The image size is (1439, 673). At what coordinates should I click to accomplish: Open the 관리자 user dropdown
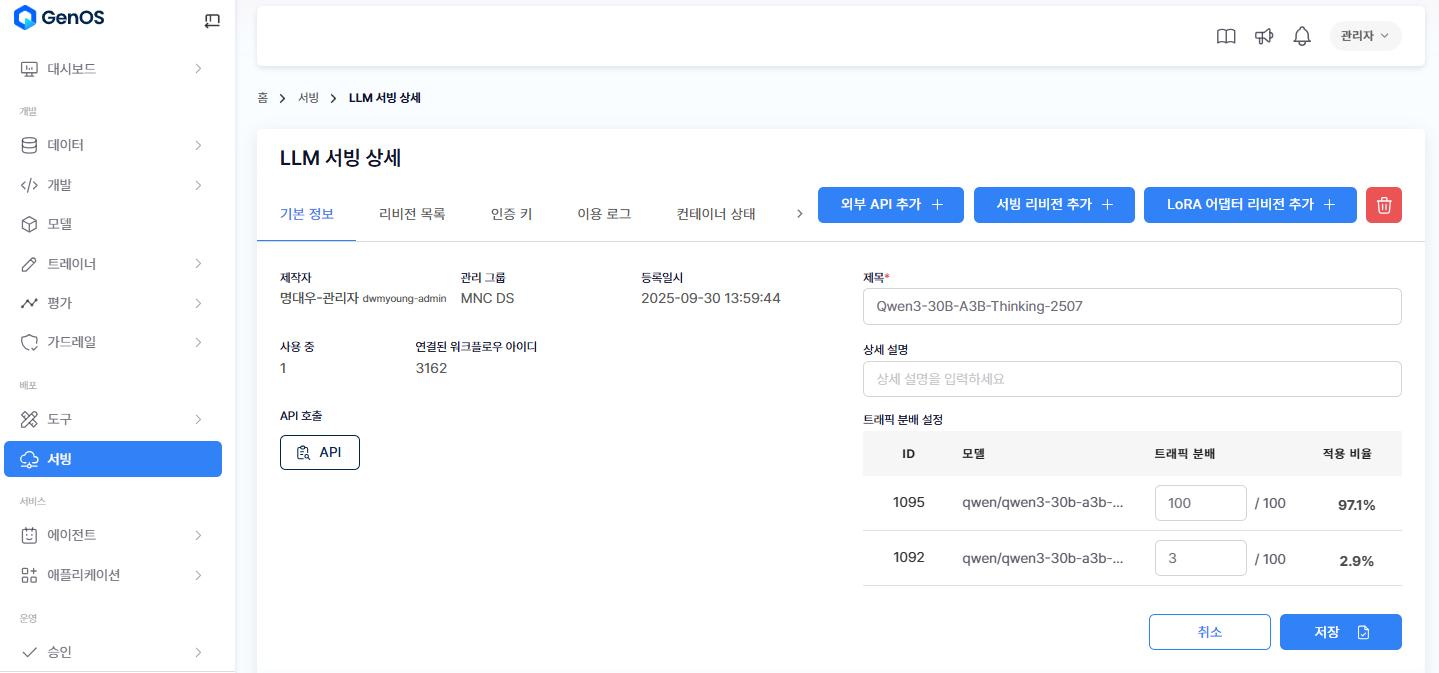pos(1365,36)
